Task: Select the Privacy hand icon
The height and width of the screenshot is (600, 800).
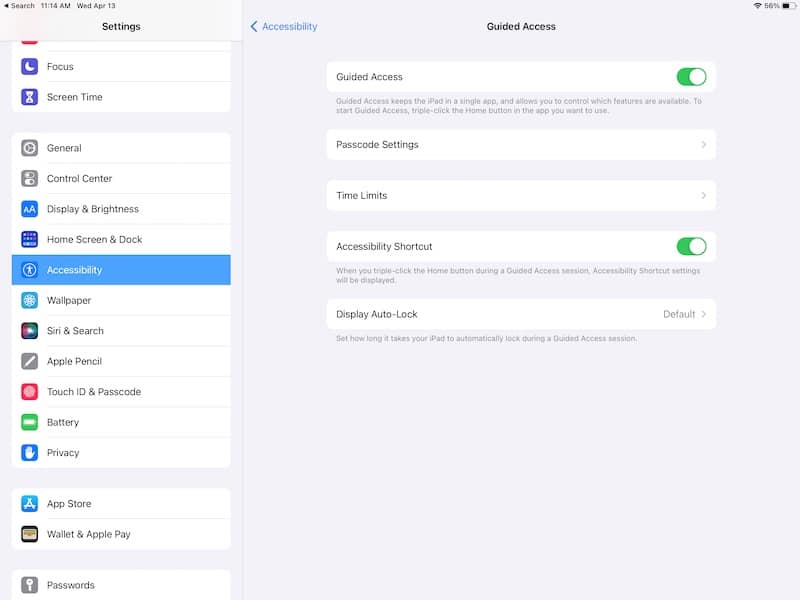Action: [30, 453]
